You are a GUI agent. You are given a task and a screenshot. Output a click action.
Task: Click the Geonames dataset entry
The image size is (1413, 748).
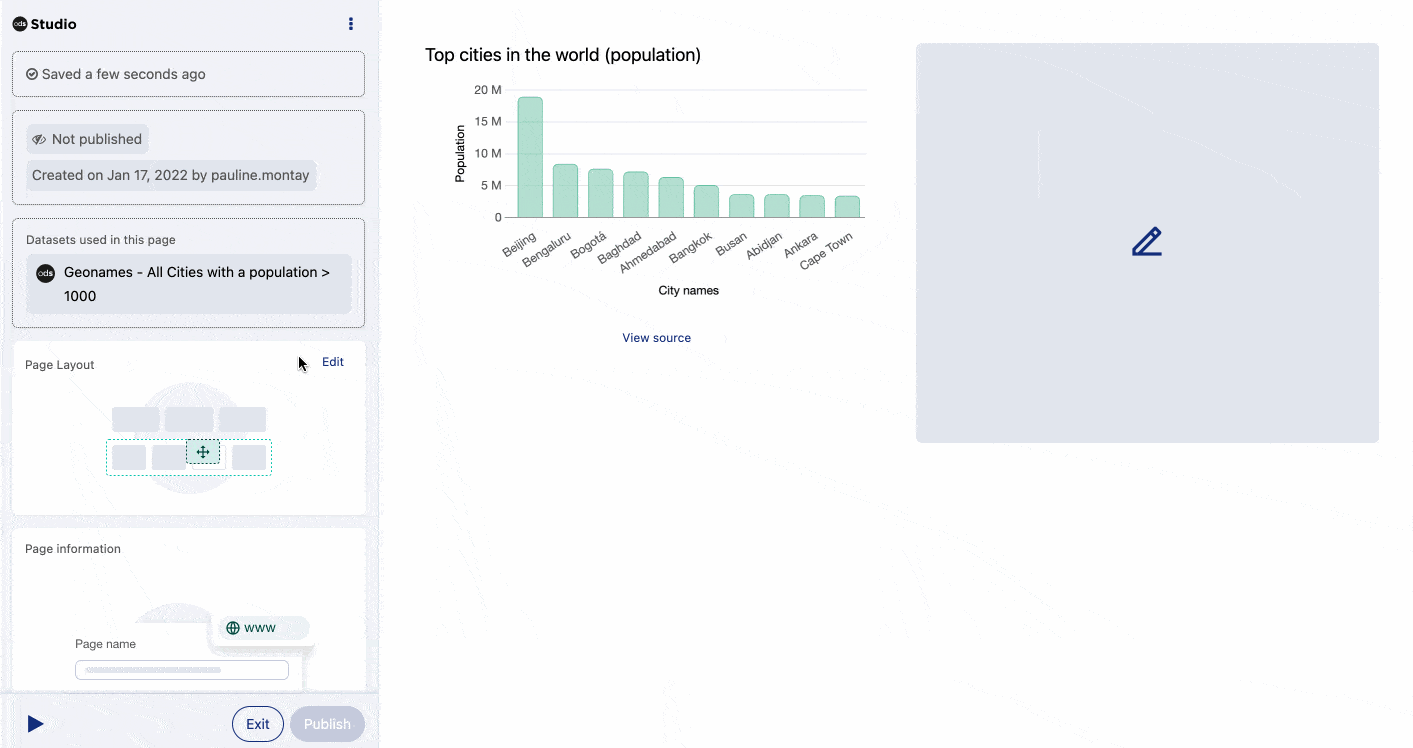(x=188, y=283)
